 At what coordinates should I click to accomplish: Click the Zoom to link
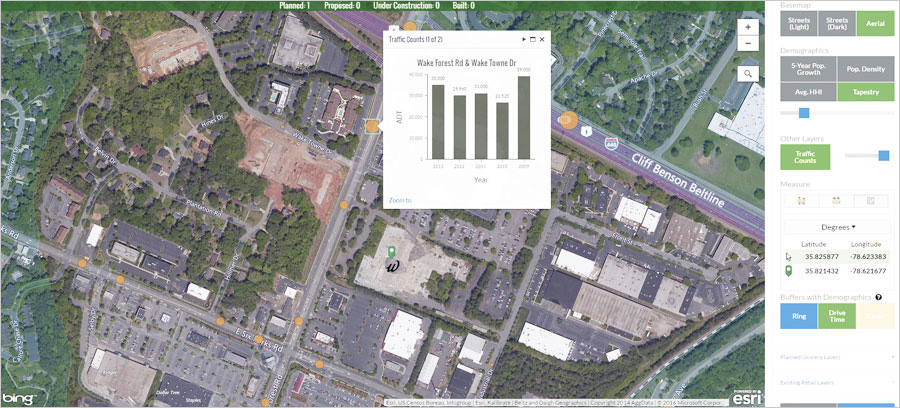400,200
